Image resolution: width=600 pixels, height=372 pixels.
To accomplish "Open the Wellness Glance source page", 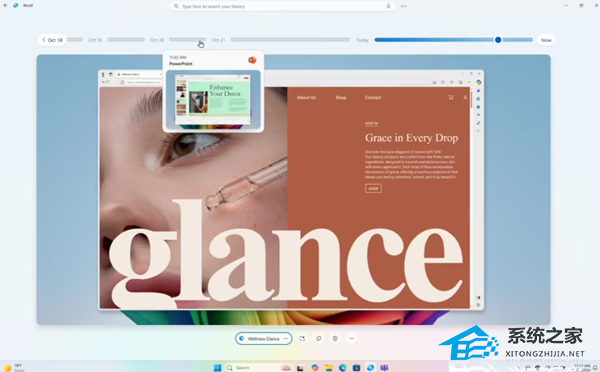I will click(260, 339).
